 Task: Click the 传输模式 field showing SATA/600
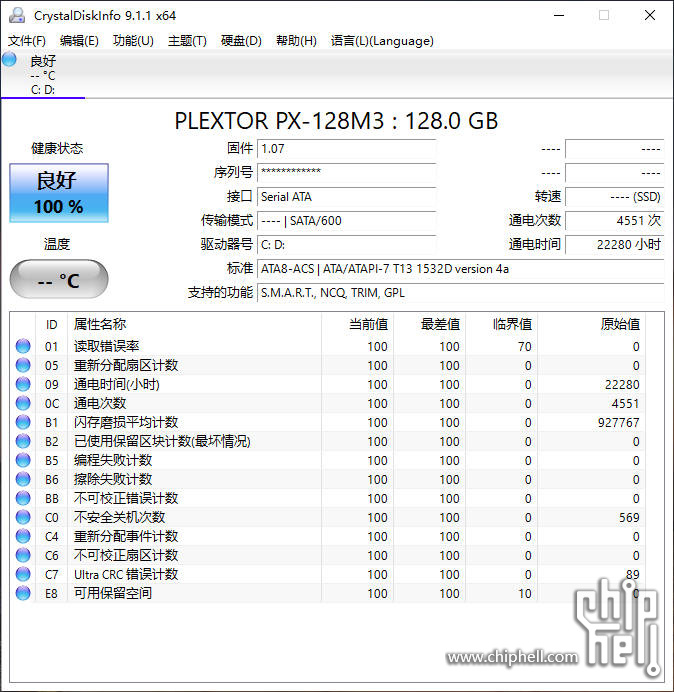(346, 220)
